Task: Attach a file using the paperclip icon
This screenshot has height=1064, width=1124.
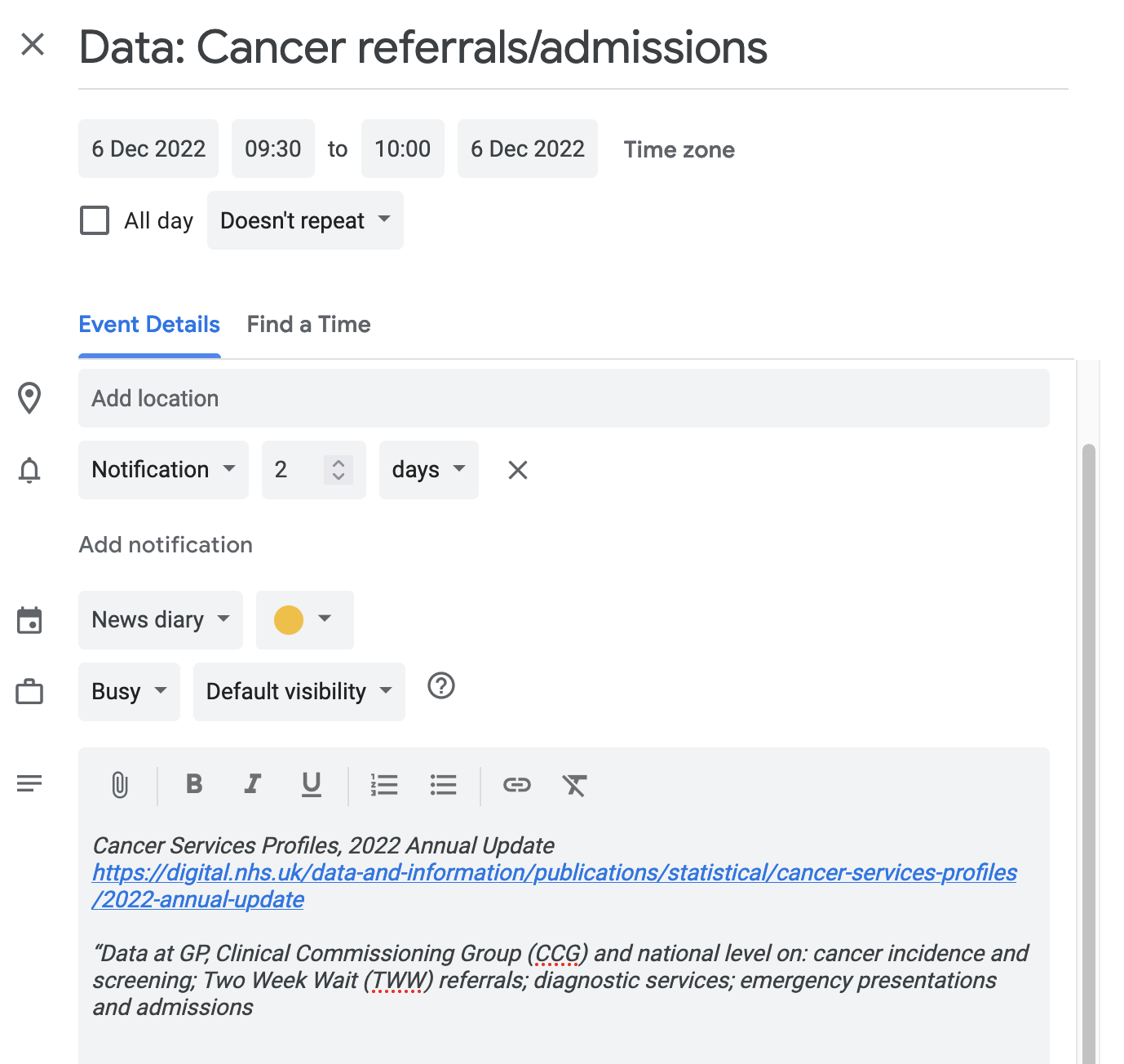Action: click(119, 785)
